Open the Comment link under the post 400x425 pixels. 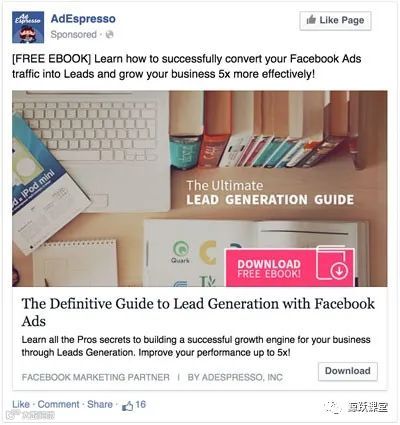coord(58,404)
